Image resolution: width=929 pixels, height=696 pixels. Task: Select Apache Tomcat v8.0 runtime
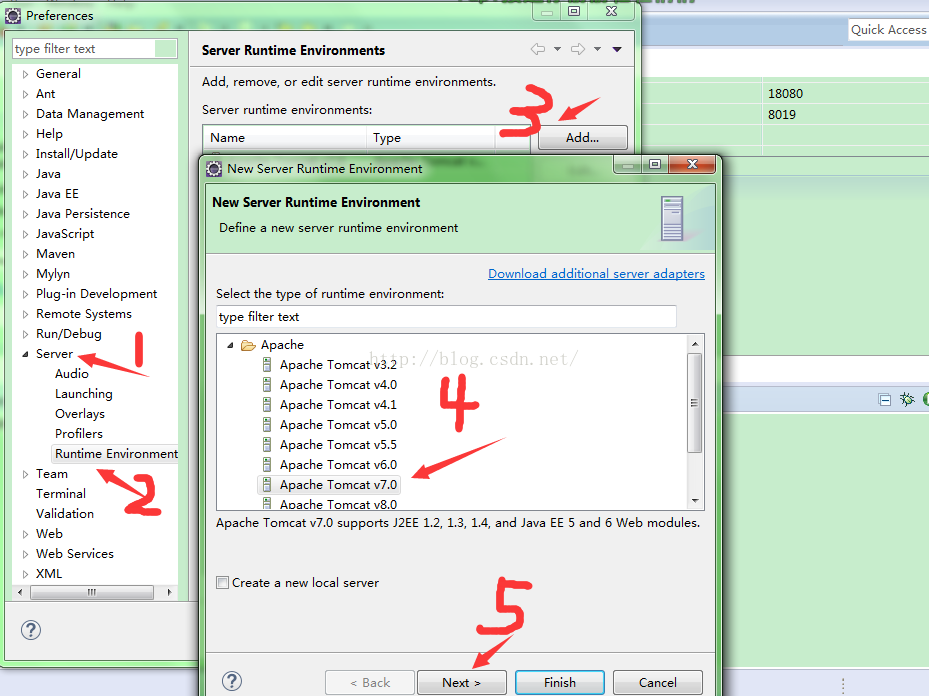coord(338,504)
